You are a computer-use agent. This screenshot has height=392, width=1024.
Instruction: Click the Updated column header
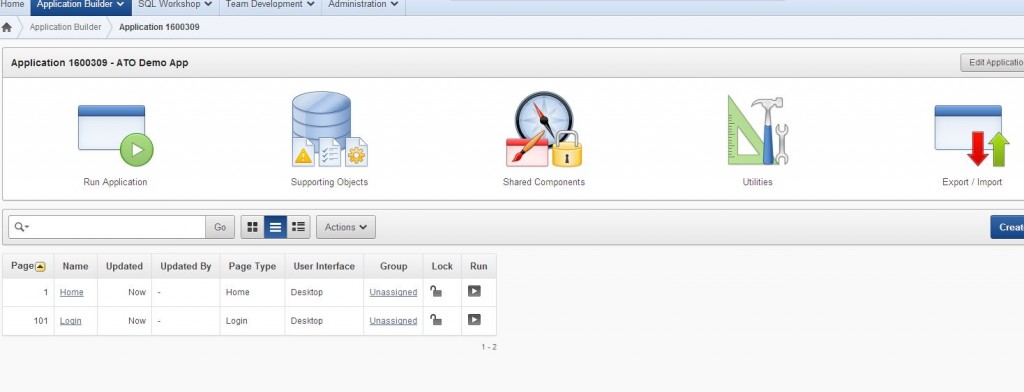click(124, 266)
